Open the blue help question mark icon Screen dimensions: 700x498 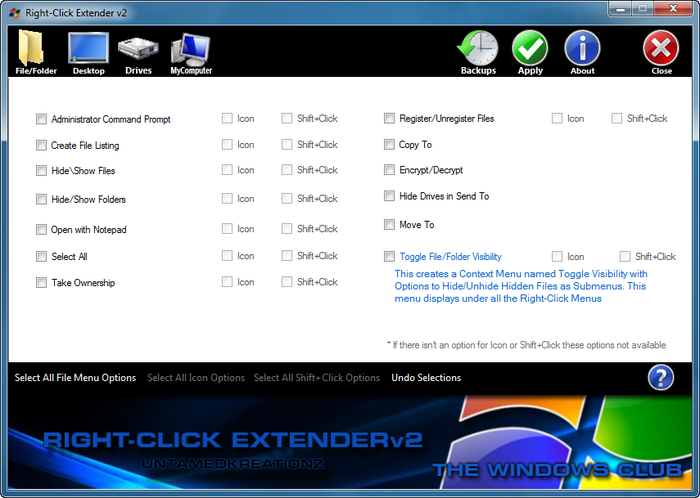coord(661,378)
